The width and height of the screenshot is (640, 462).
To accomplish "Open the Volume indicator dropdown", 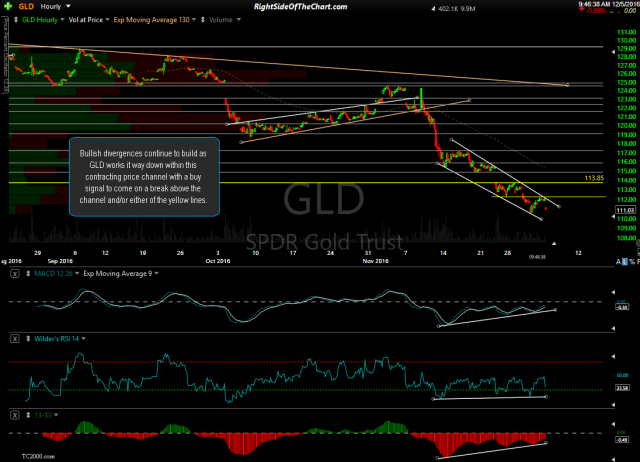I will (x=239, y=20).
